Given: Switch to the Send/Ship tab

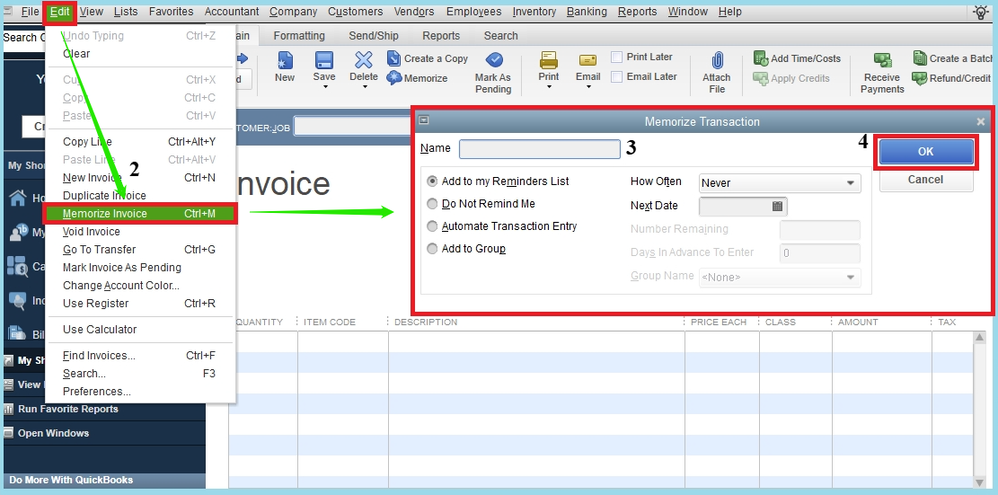Looking at the screenshot, I should 374,36.
